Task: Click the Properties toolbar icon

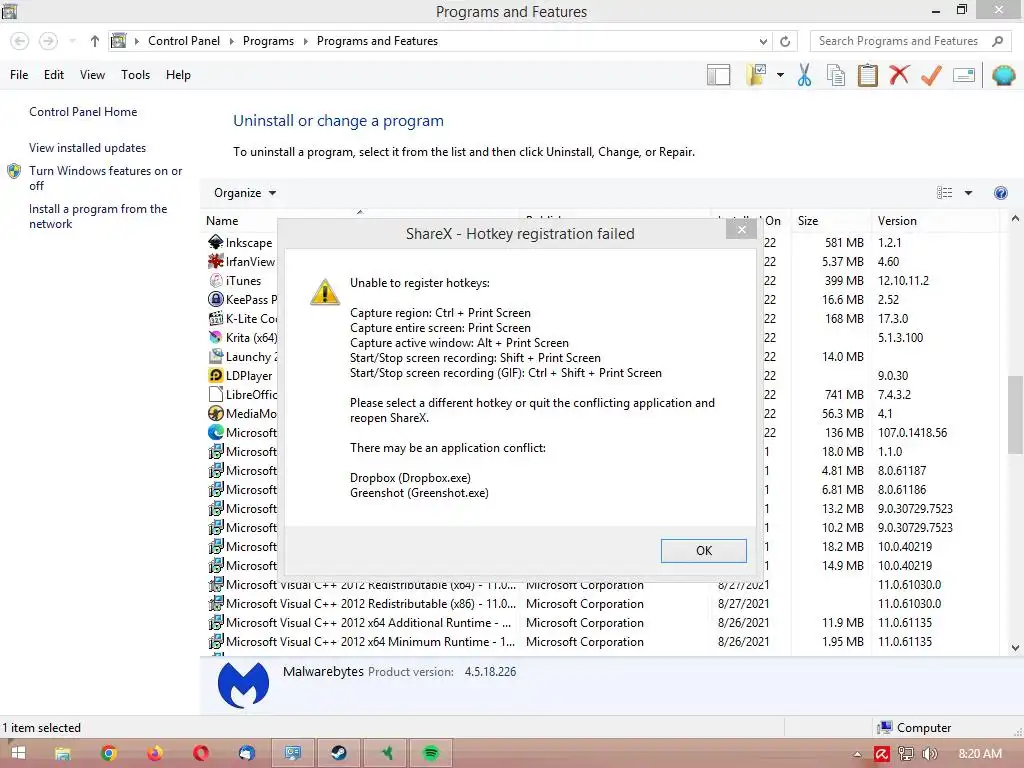Action: (964, 75)
